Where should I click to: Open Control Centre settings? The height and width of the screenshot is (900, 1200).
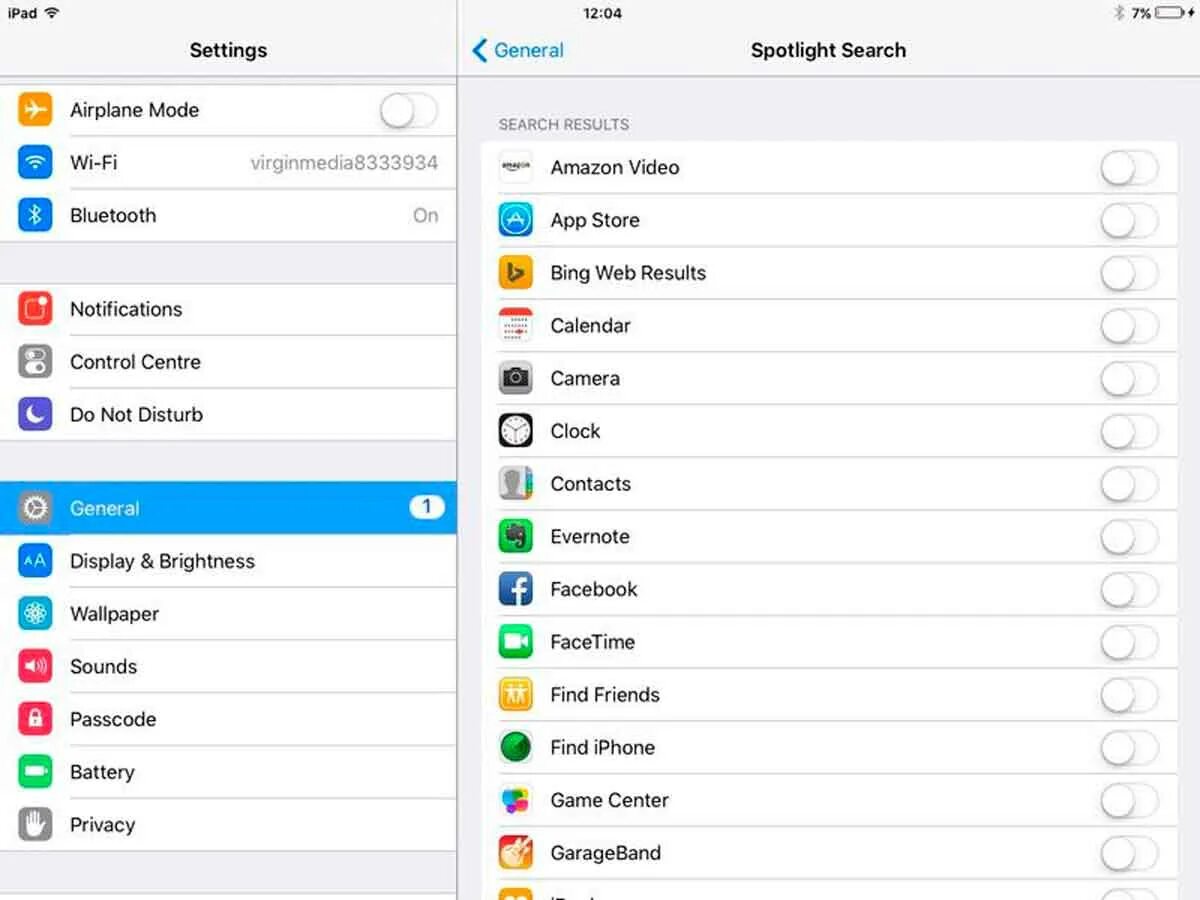pos(228,362)
